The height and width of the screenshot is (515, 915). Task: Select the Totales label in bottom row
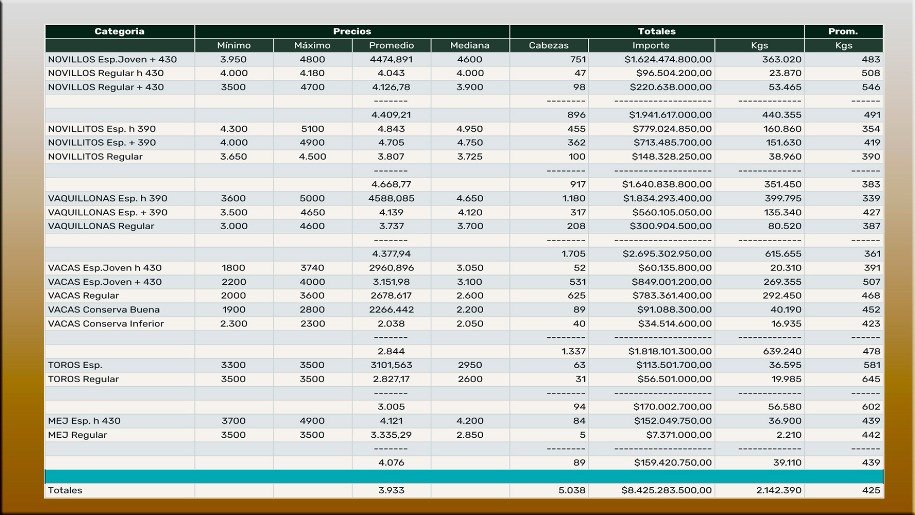point(65,490)
